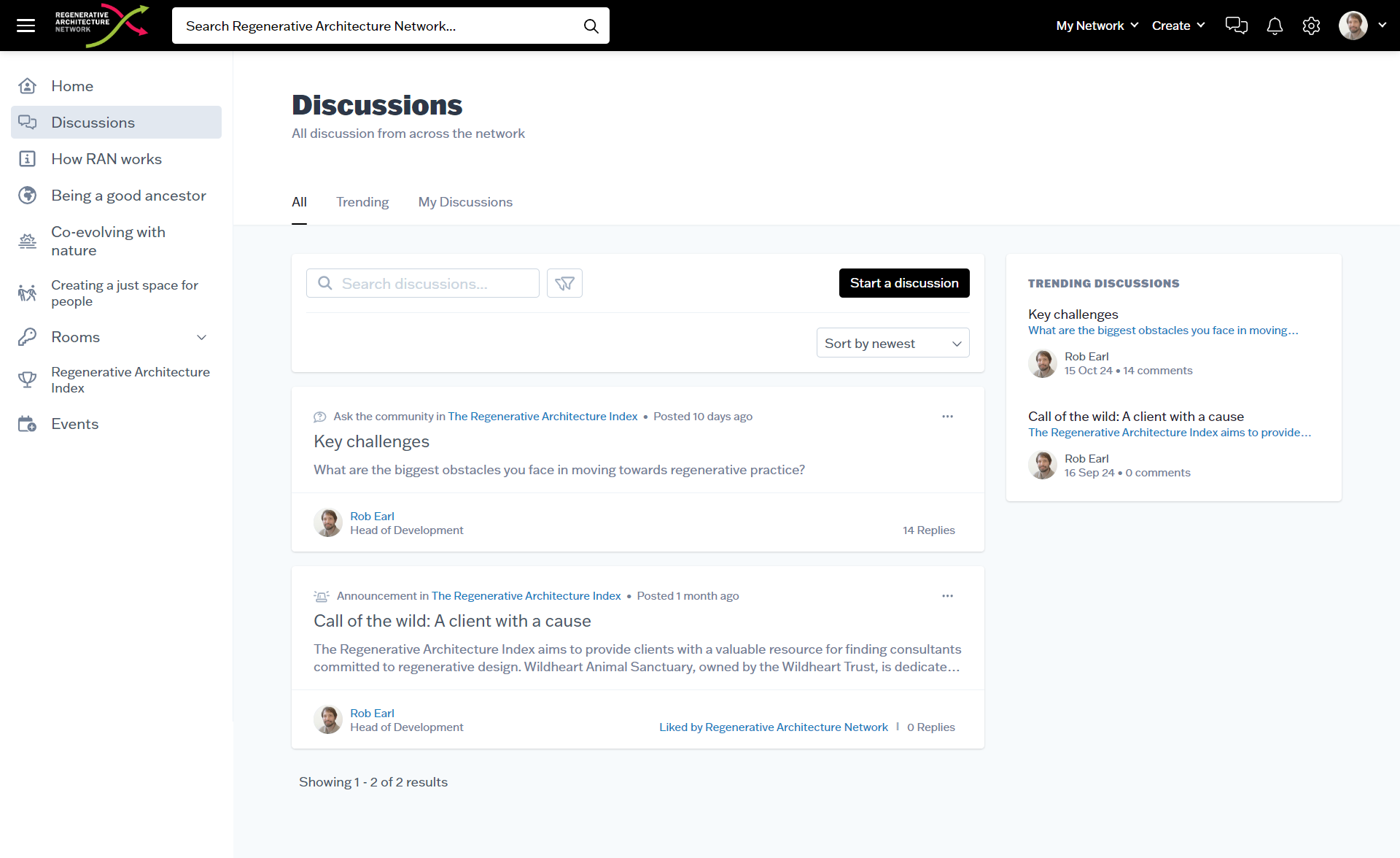Expand the Rooms section in sidebar
Screen dimensions: 1400x858
click(x=202, y=337)
